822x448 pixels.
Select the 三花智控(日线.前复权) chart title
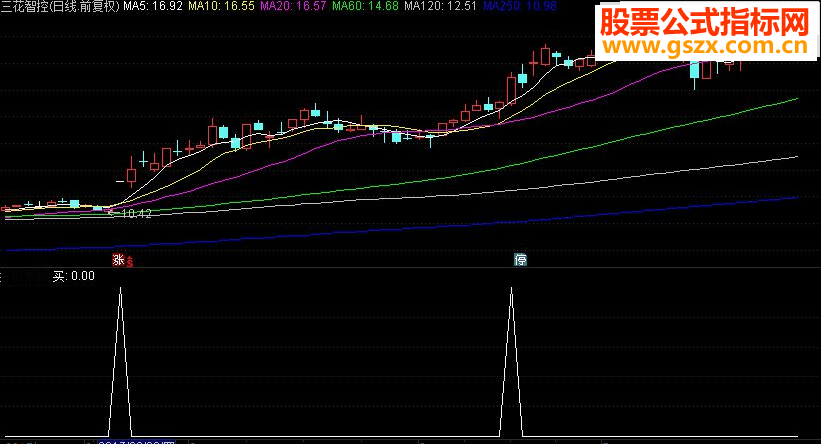[60, 6]
